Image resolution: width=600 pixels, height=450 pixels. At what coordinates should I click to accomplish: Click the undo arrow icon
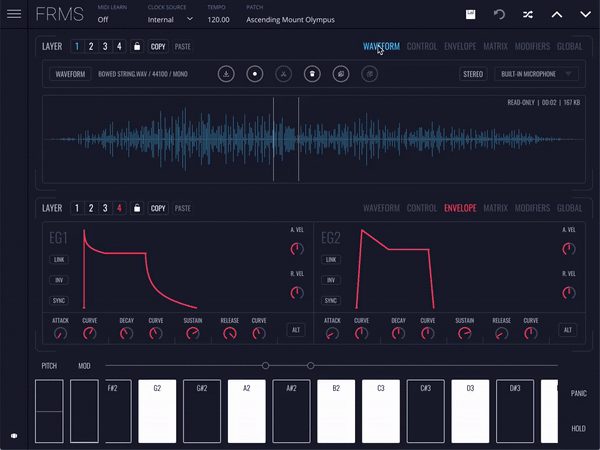[499, 14]
